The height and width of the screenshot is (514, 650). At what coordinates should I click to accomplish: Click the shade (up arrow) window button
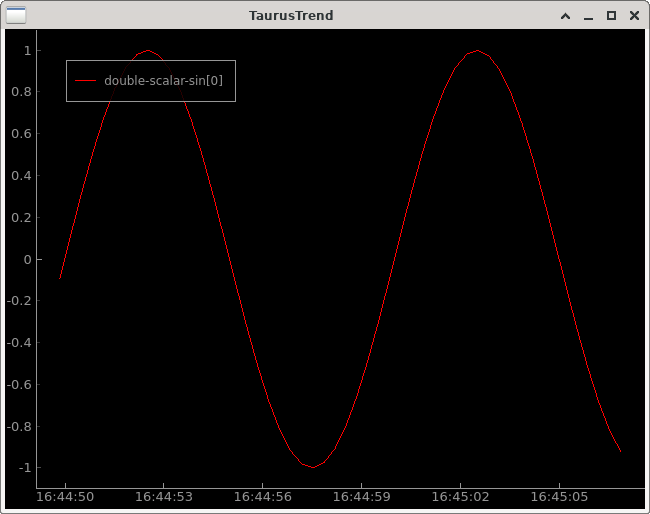point(565,16)
